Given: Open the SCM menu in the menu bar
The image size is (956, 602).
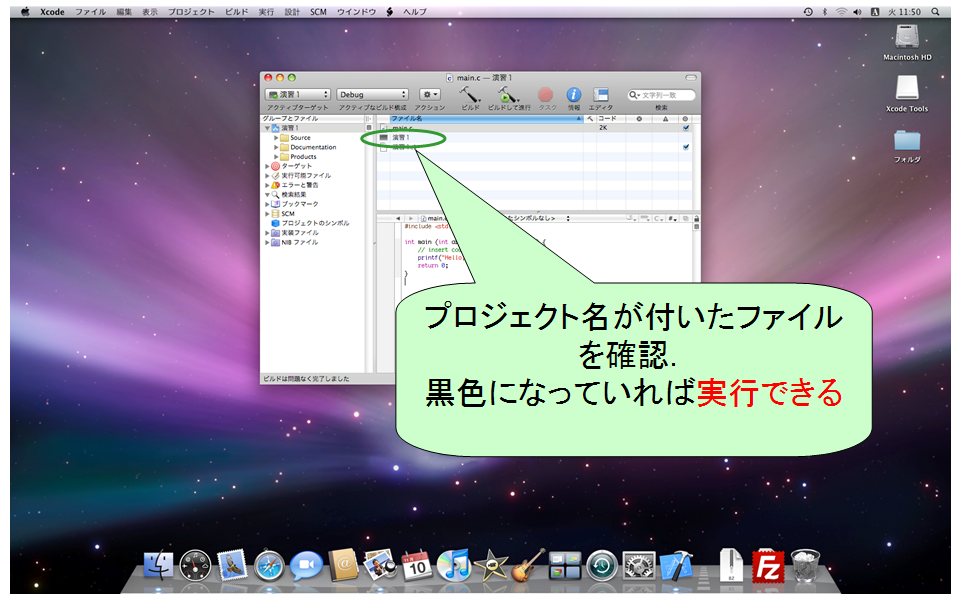Looking at the screenshot, I should [318, 12].
